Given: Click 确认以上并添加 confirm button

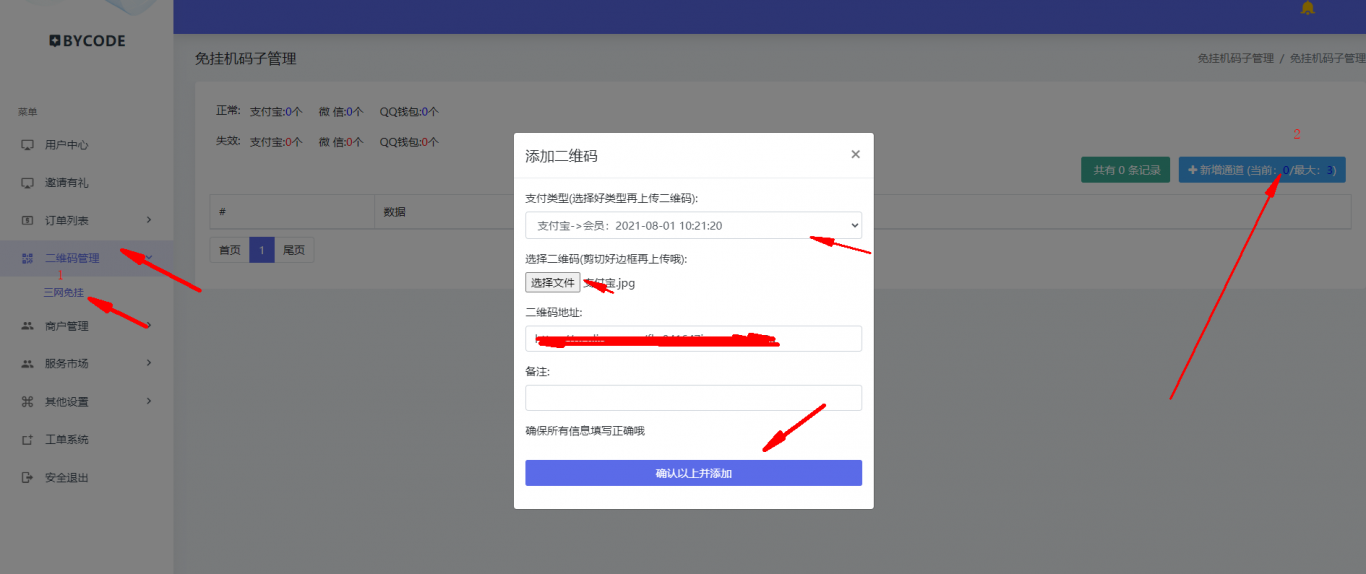Looking at the screenshot, I should (693, 473).
